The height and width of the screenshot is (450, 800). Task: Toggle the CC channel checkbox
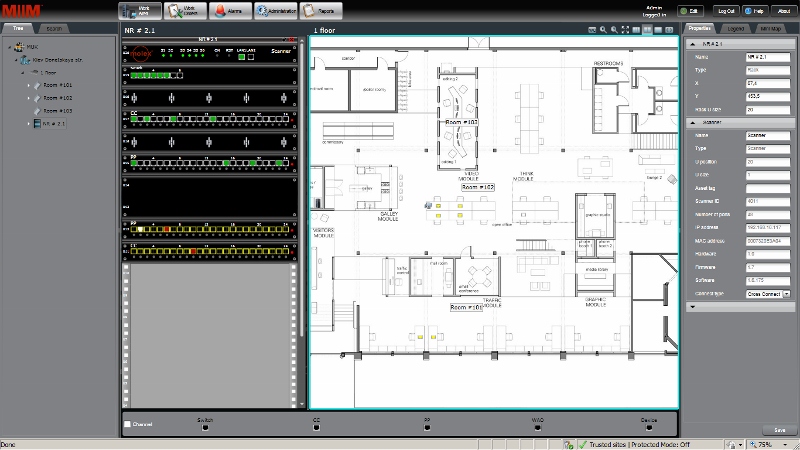(316, 428)
